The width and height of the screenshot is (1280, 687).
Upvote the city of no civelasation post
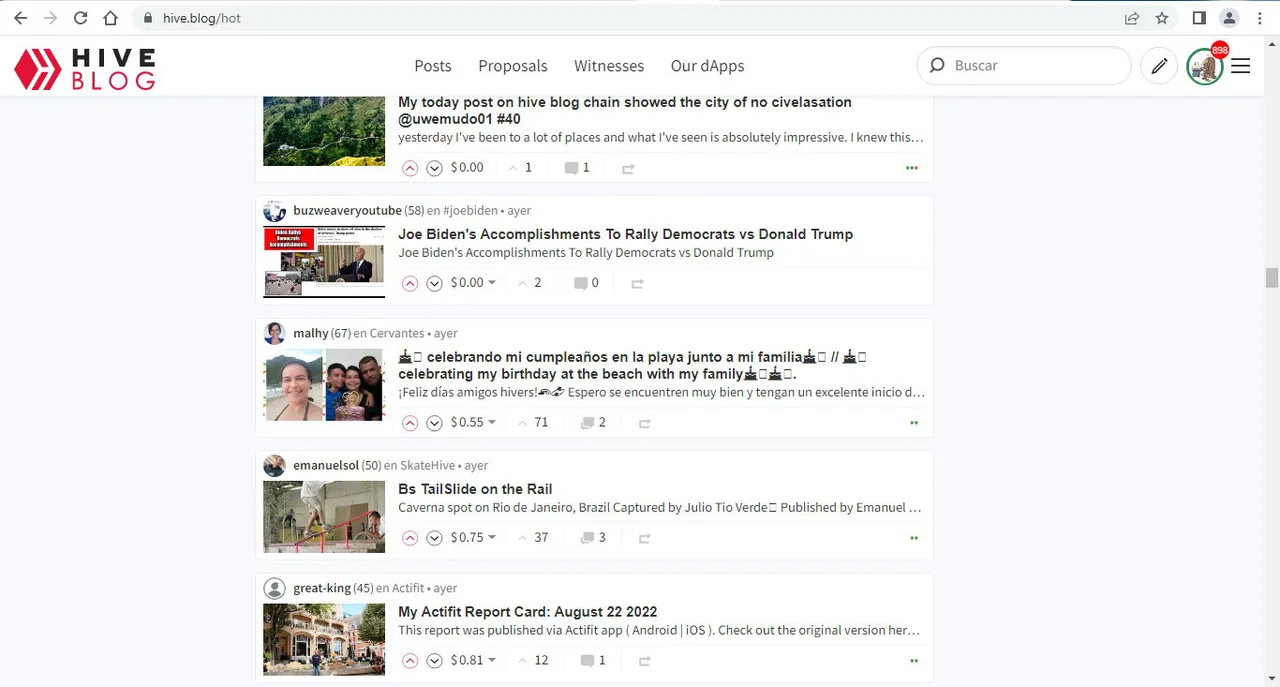[x=410, y=168]
